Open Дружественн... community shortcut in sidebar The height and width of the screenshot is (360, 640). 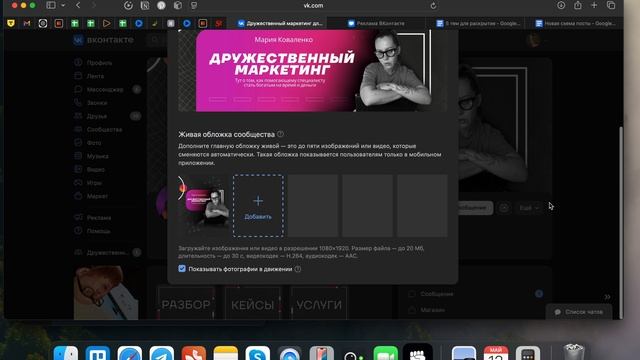[x=108, y=253]
